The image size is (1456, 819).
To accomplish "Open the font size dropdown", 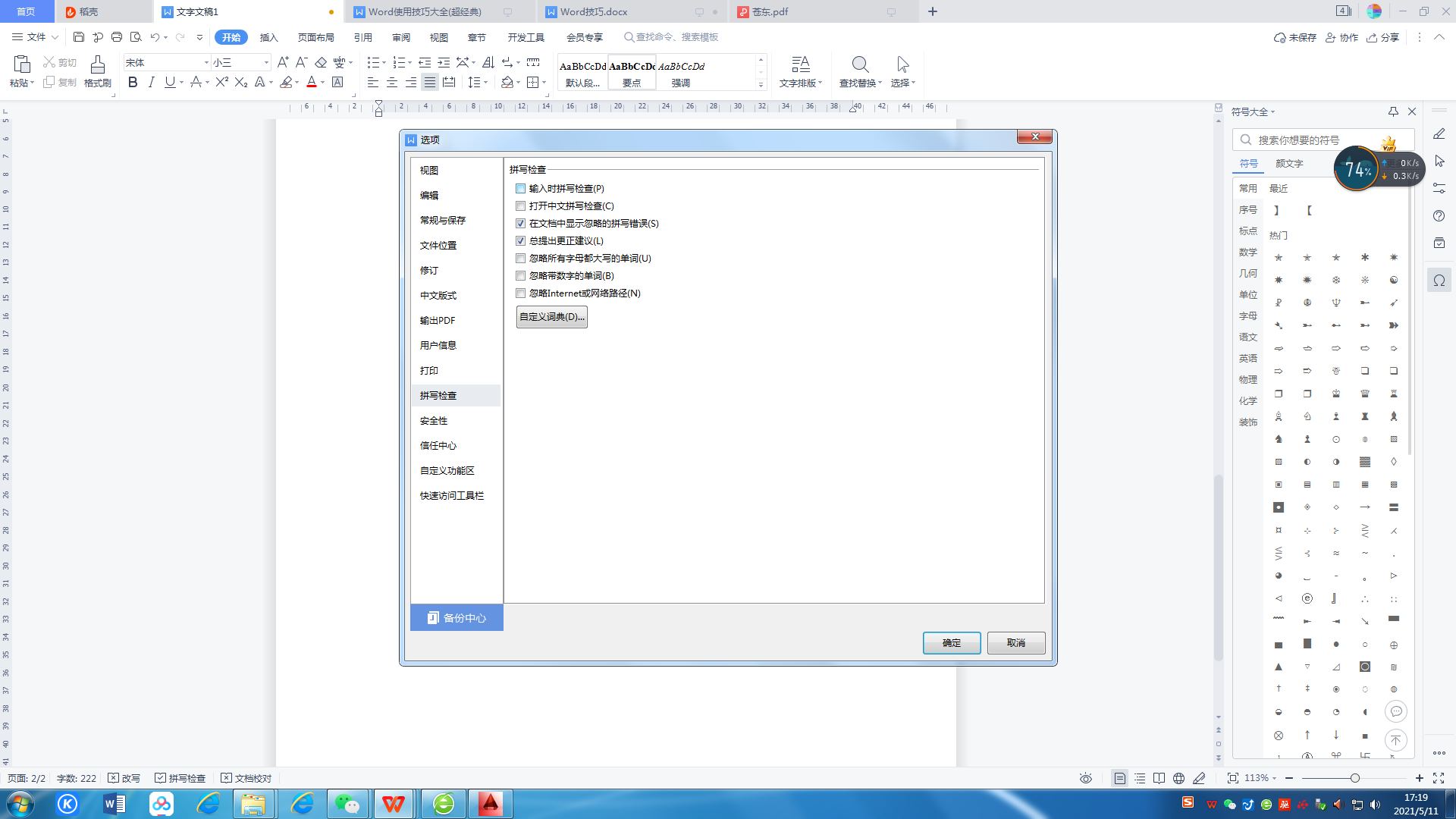I will 266,62.
